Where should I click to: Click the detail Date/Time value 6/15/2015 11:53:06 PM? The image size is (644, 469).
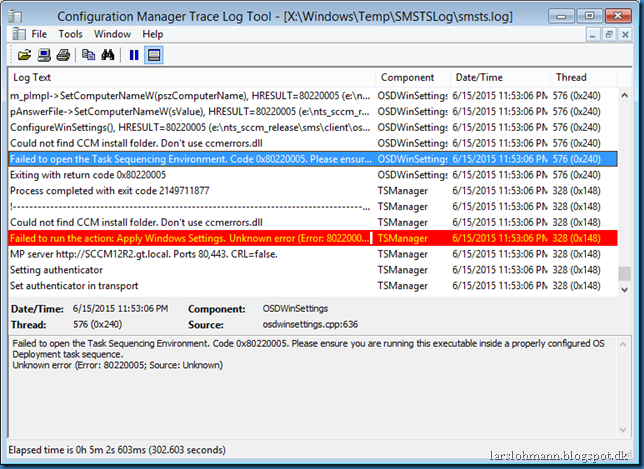[120, 308]
